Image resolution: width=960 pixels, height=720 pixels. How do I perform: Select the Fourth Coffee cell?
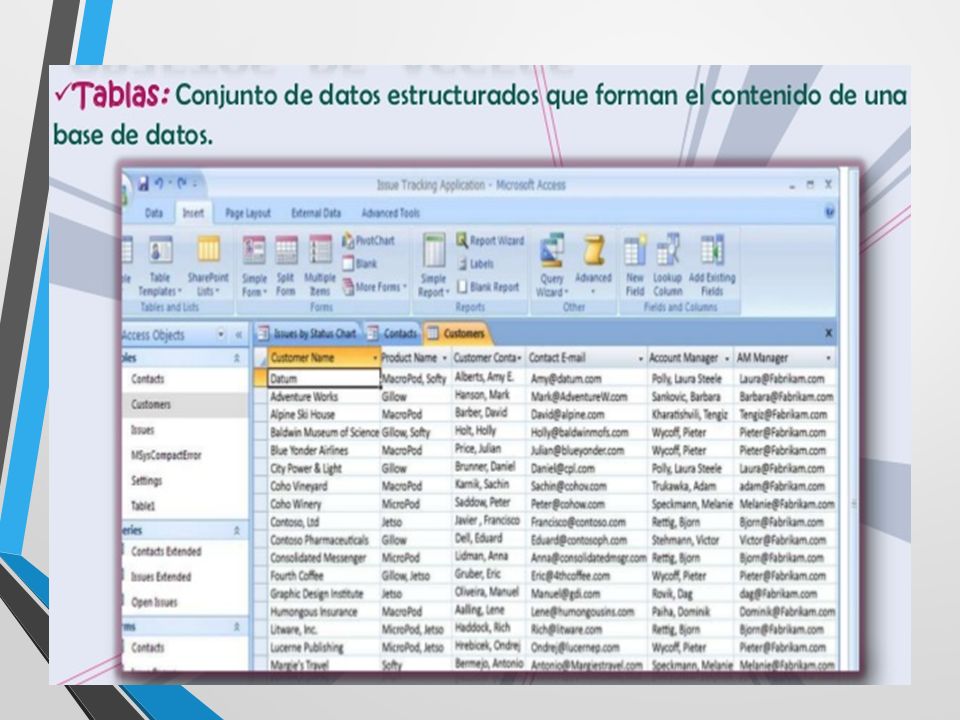(324, 576)
